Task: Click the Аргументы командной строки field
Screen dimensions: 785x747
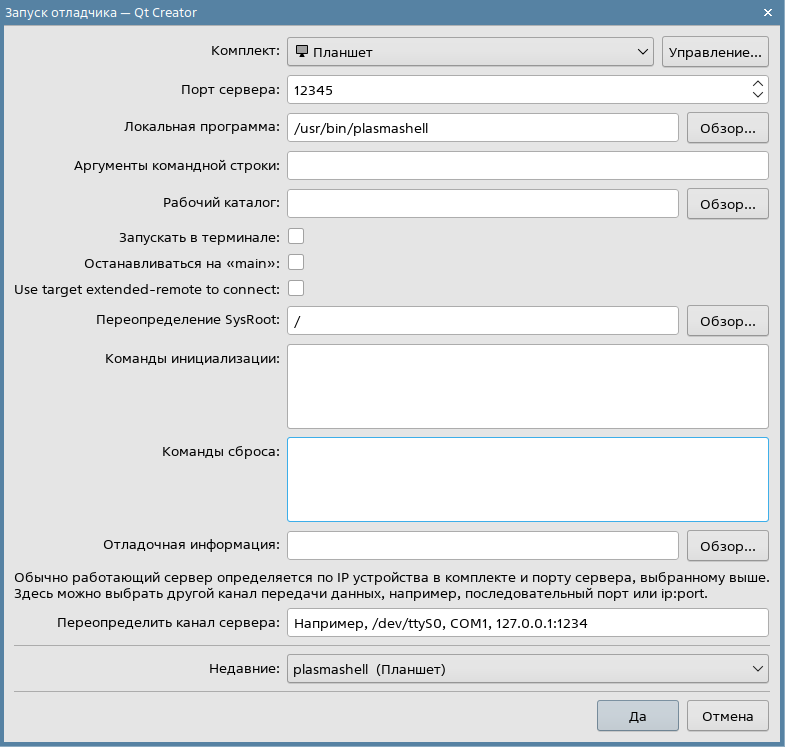Action: 527,165
